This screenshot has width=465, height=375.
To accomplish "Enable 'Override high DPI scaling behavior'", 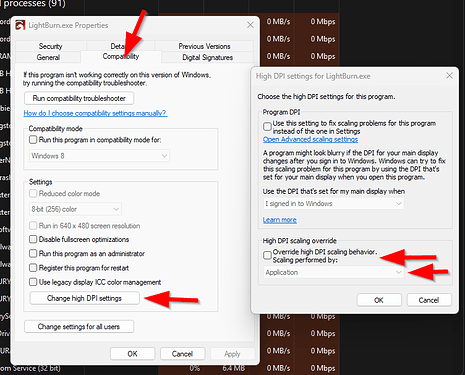I will tap(267, 255).
